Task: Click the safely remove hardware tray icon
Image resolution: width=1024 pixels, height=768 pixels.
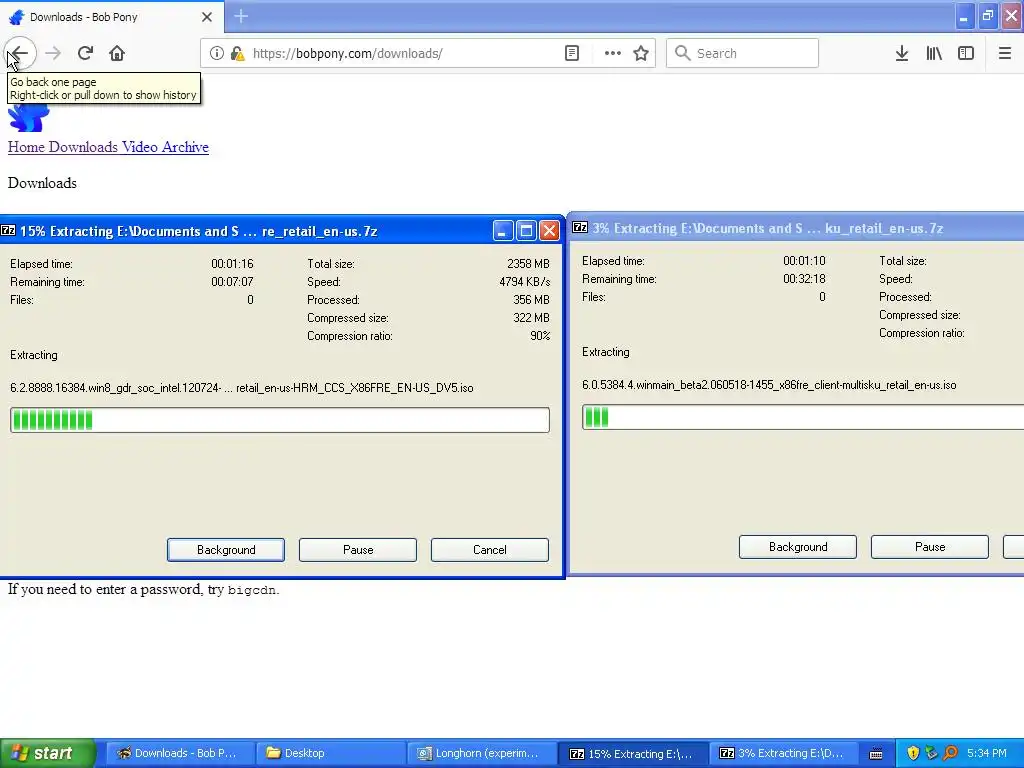Action: [931, 753]
